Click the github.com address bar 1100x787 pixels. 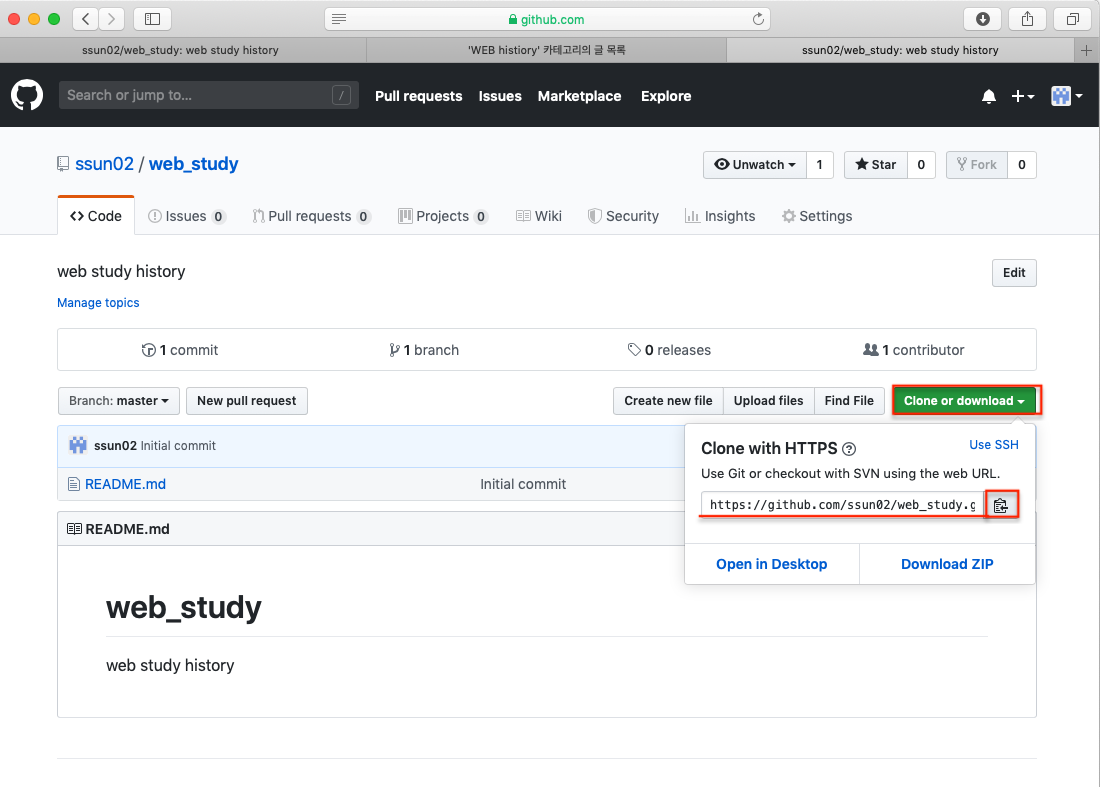[x=547, y=19]
